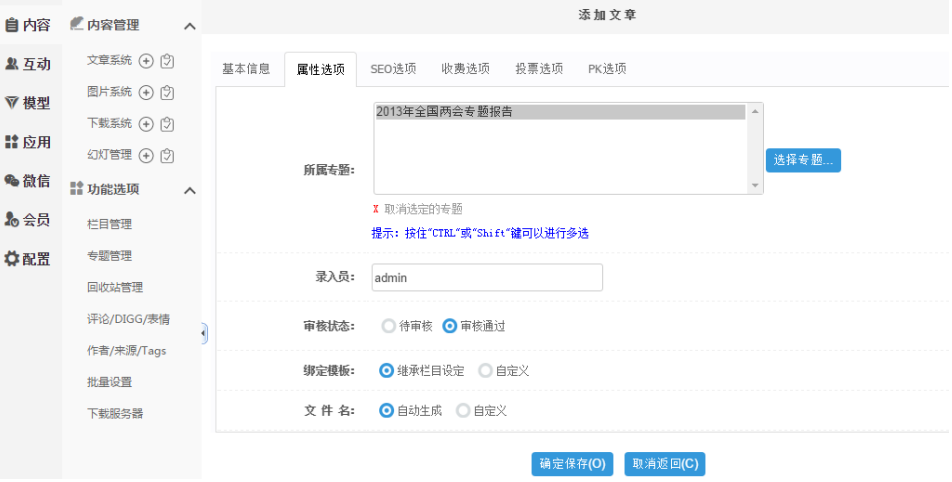Click the add icon next to 图片系统
Image resolution: width=952 pixels, height=482 pixels.
click(x=146, y=93)
